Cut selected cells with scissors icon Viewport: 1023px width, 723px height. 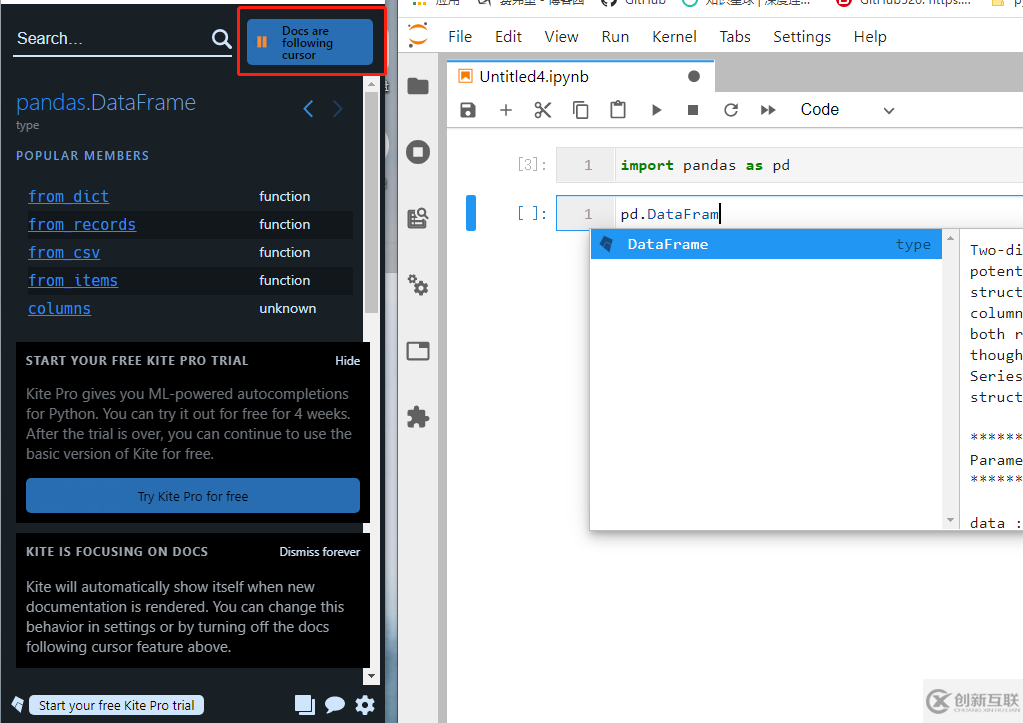(543, 110)
